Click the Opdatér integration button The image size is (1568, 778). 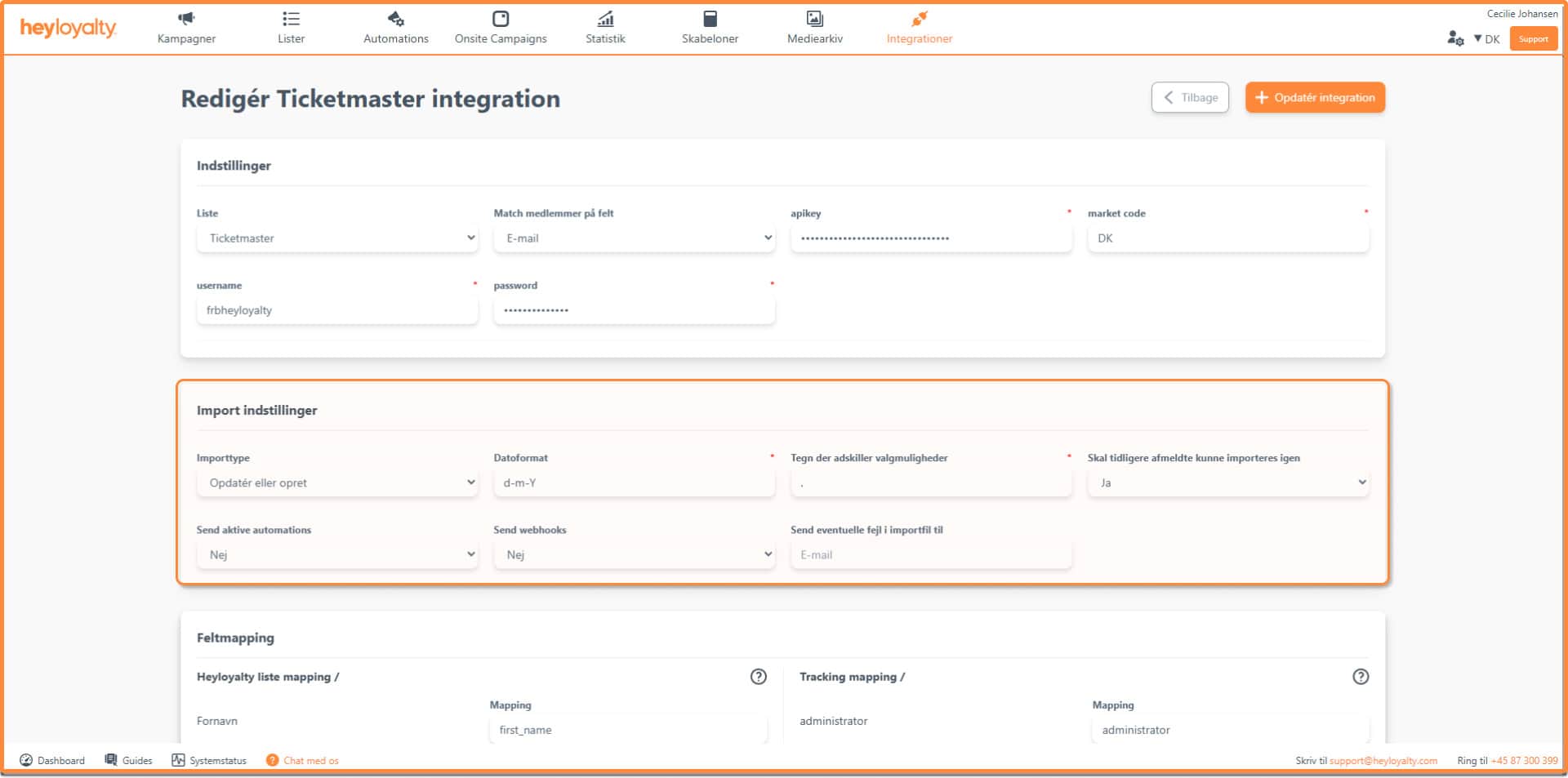coord(1314,98)
